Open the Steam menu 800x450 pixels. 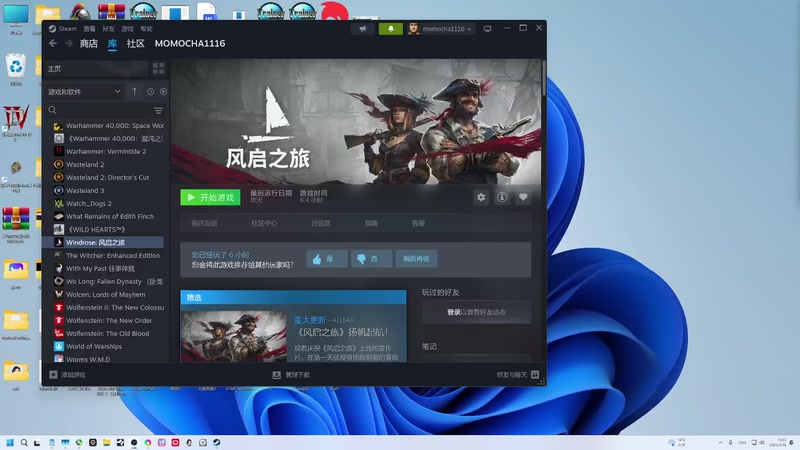(x=63, y=29)
